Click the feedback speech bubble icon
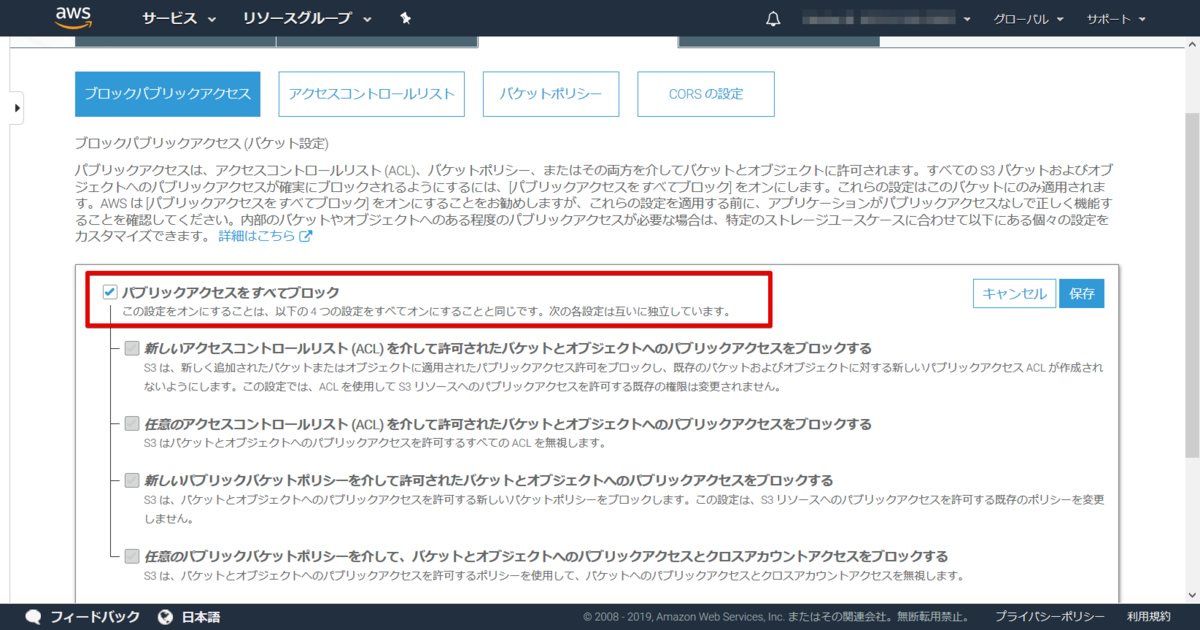This screenshot has height=630, width=1200. click(x=33, y=617)
